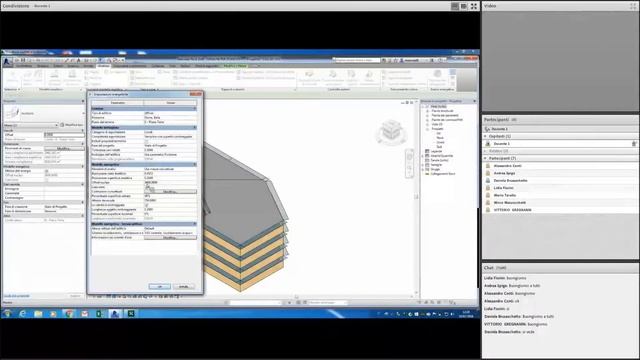Select the Nord elevation in the project browser
This screenshot has height=360, width=640.
[x=440, y=138]
